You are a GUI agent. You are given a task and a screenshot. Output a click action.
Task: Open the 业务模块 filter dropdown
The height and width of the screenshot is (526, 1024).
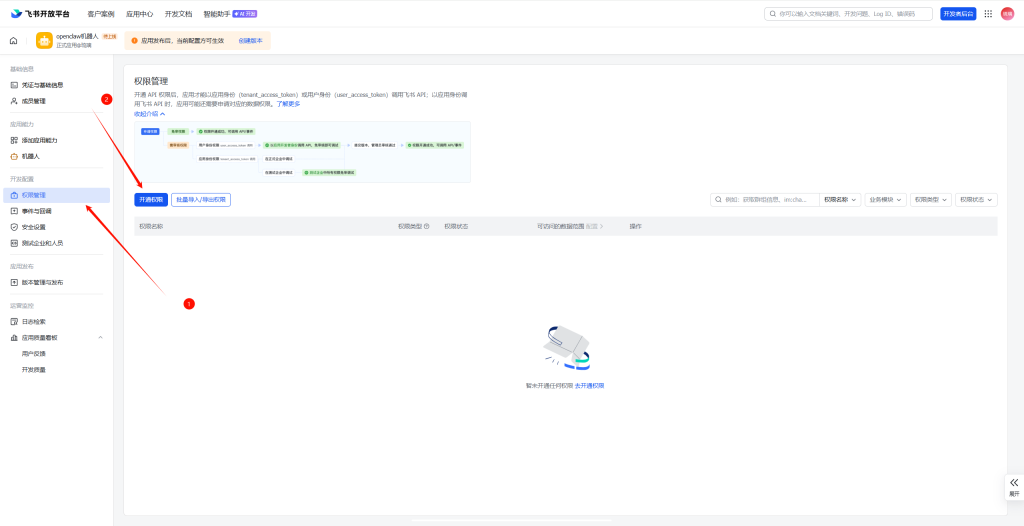click(x=886, y=200)
